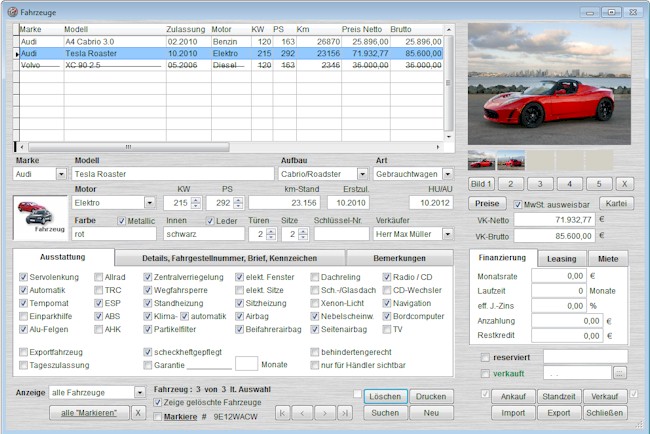Check the reserviert checkbox
This screenshot has width=650, height=434.
click(x=487, y=357)
